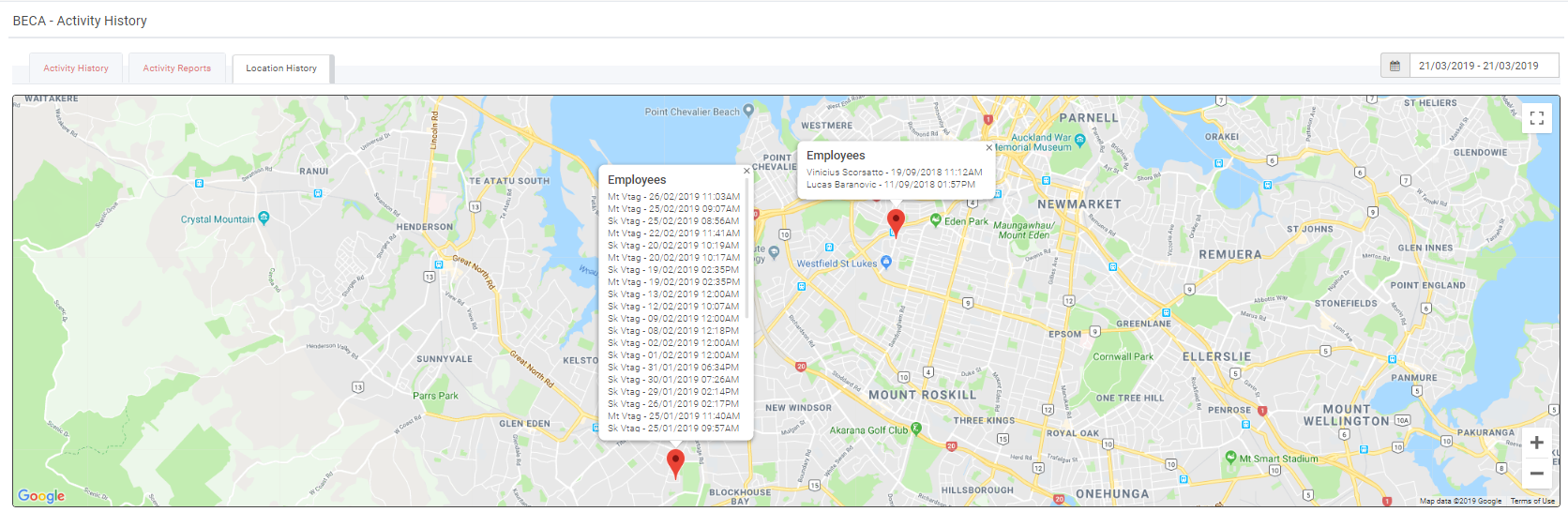Toggle fullscreen map view
The height and width of the screenshot is (512, 1568).
point(1536,118)
